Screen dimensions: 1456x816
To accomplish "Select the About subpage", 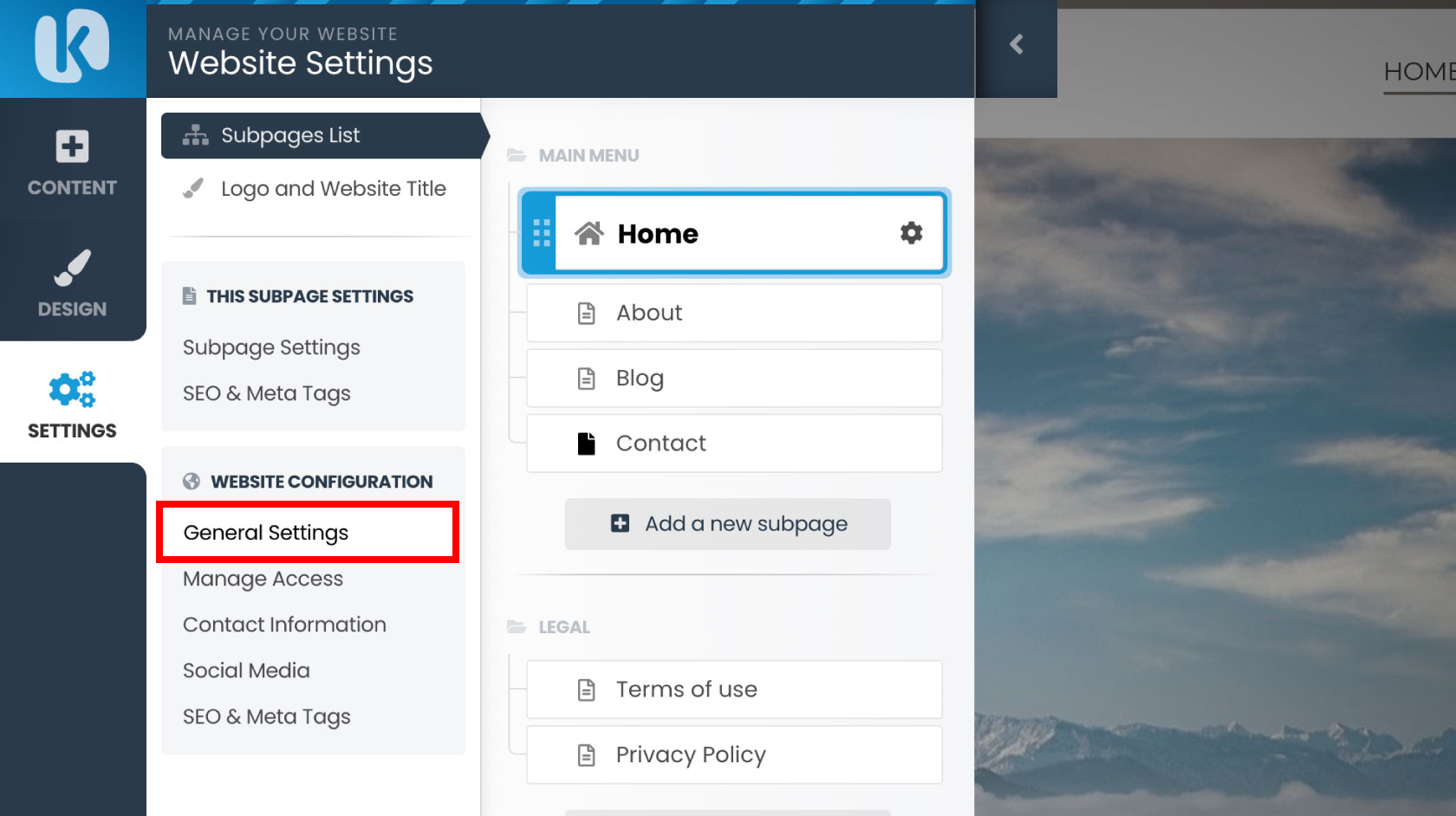I will 734,313.
